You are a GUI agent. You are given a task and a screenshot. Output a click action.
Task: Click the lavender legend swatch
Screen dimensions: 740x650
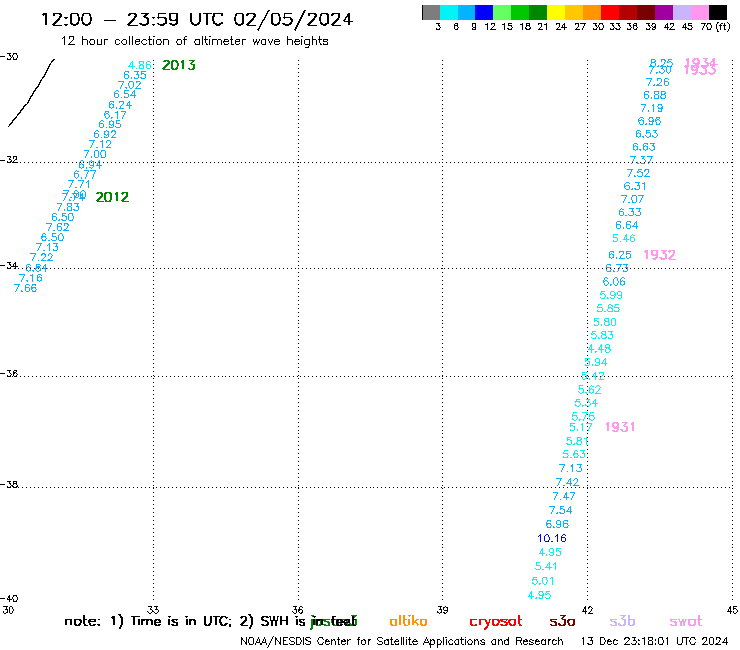[682, 12]
